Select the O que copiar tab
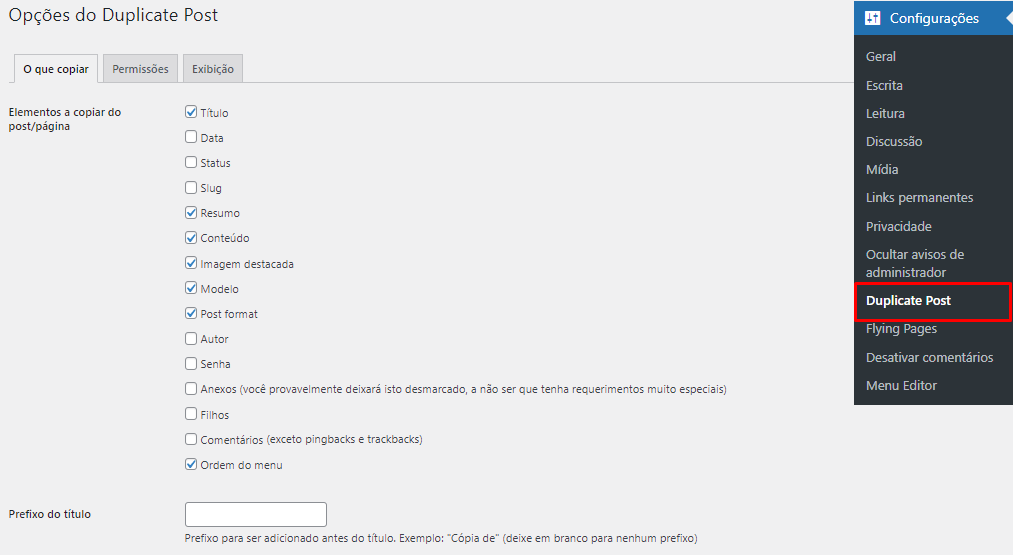 (56, 69)
